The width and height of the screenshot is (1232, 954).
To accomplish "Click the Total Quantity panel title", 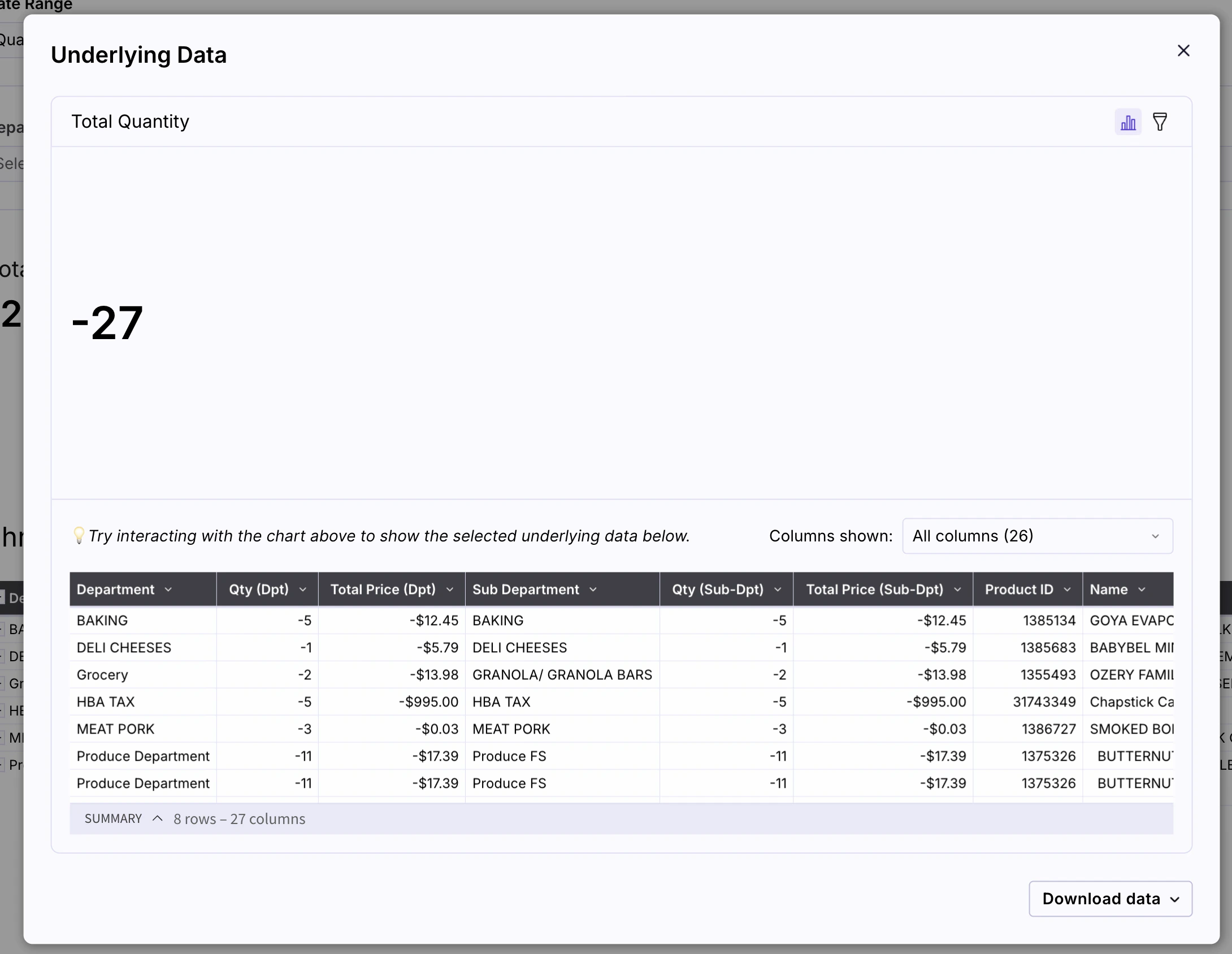I will pyautogui.click(x=130, y=122).
